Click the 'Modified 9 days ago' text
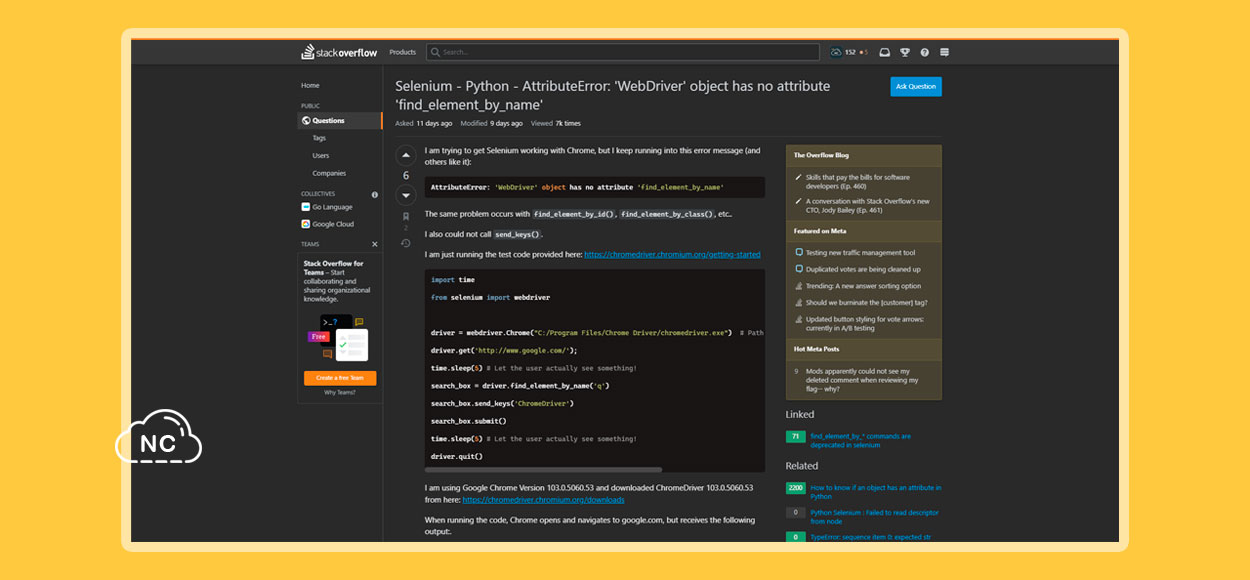Screen dimensions: 1250x580 point(491,124)
